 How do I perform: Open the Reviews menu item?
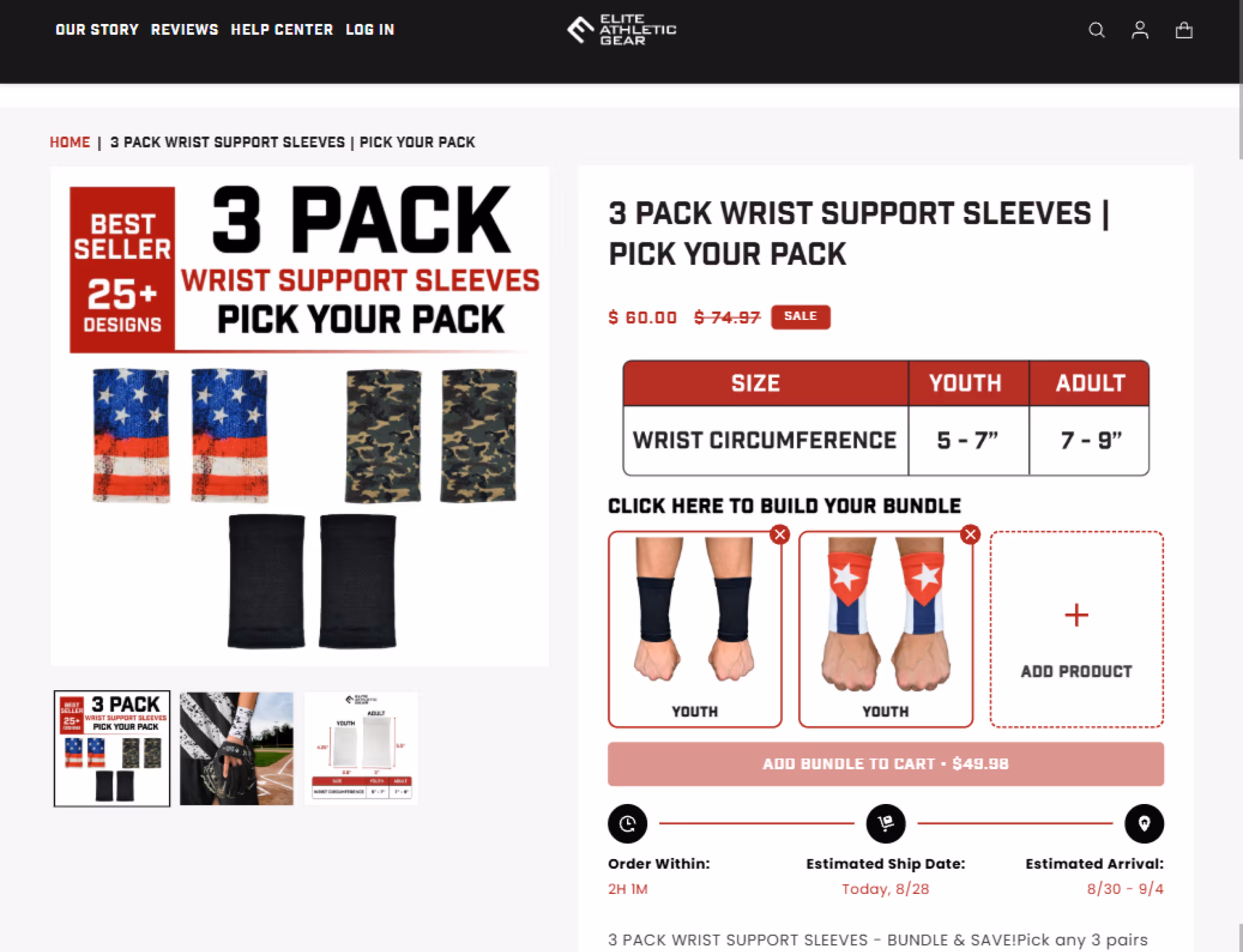click(185, 29)
